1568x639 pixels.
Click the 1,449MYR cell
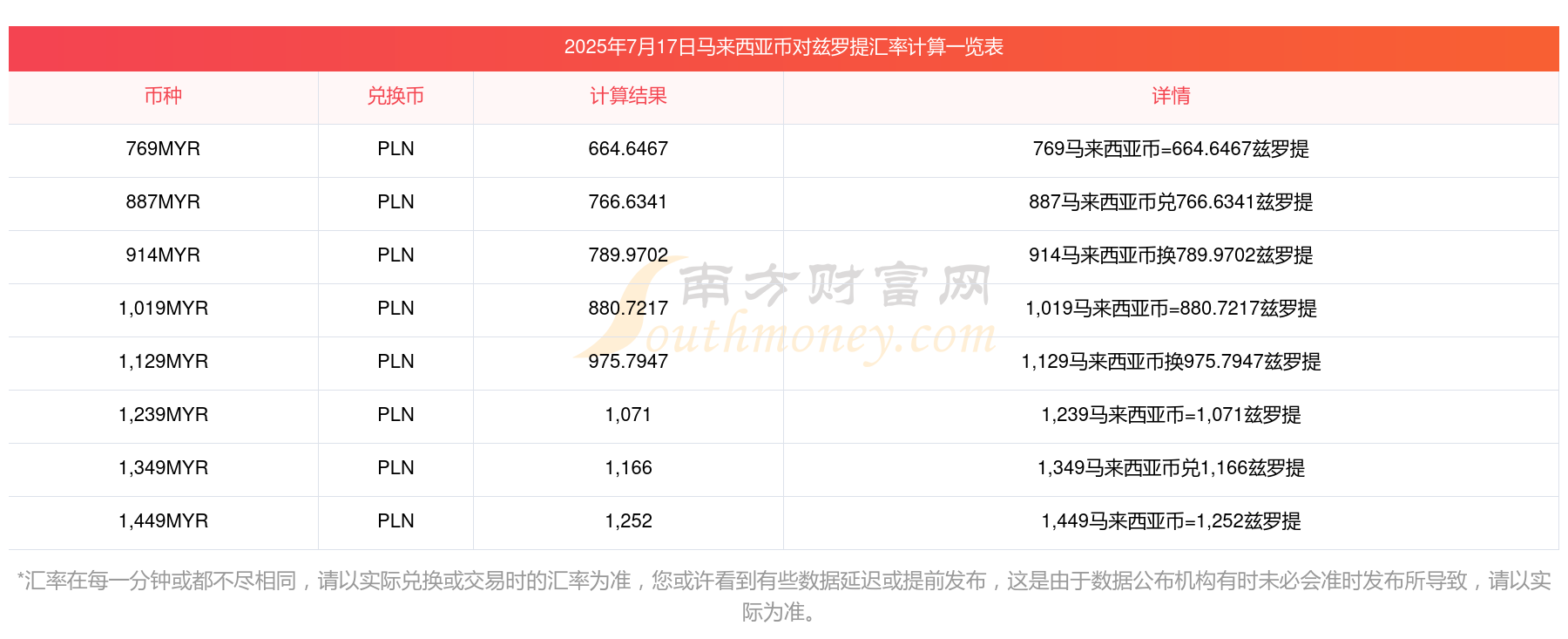pyautogui.click(x=163, y=521)
